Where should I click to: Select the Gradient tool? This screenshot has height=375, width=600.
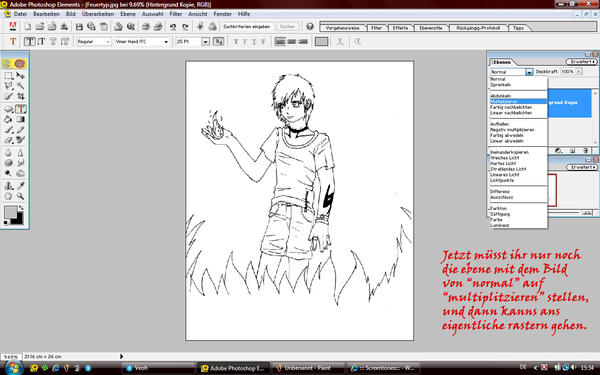pos(20,119)
